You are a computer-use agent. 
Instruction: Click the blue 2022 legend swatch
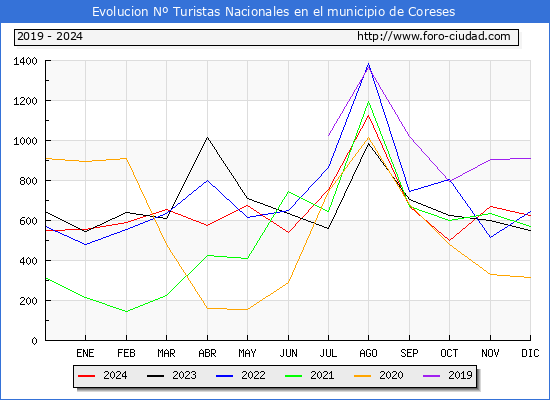tap(224, 376)
